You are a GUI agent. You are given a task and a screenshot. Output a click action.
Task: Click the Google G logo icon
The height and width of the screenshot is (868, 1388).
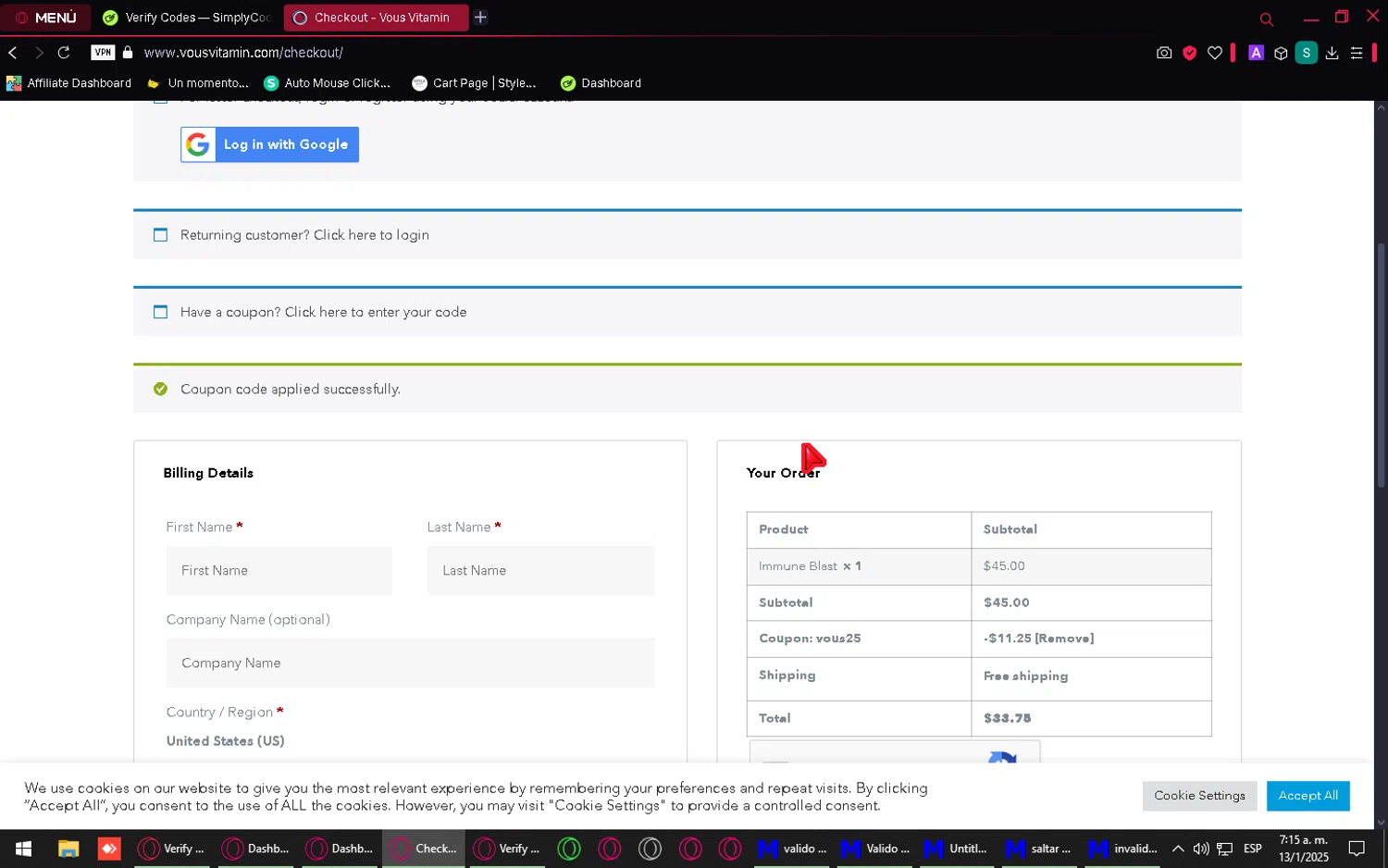(198, 144)
